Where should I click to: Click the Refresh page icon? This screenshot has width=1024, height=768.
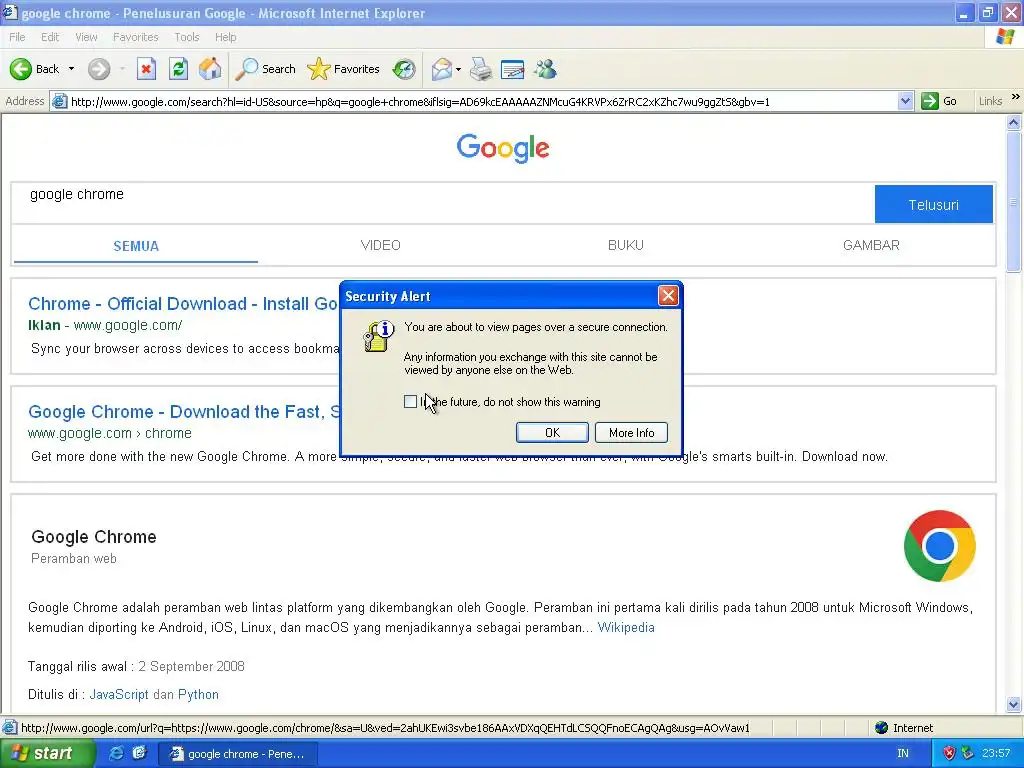click(178, 69)
